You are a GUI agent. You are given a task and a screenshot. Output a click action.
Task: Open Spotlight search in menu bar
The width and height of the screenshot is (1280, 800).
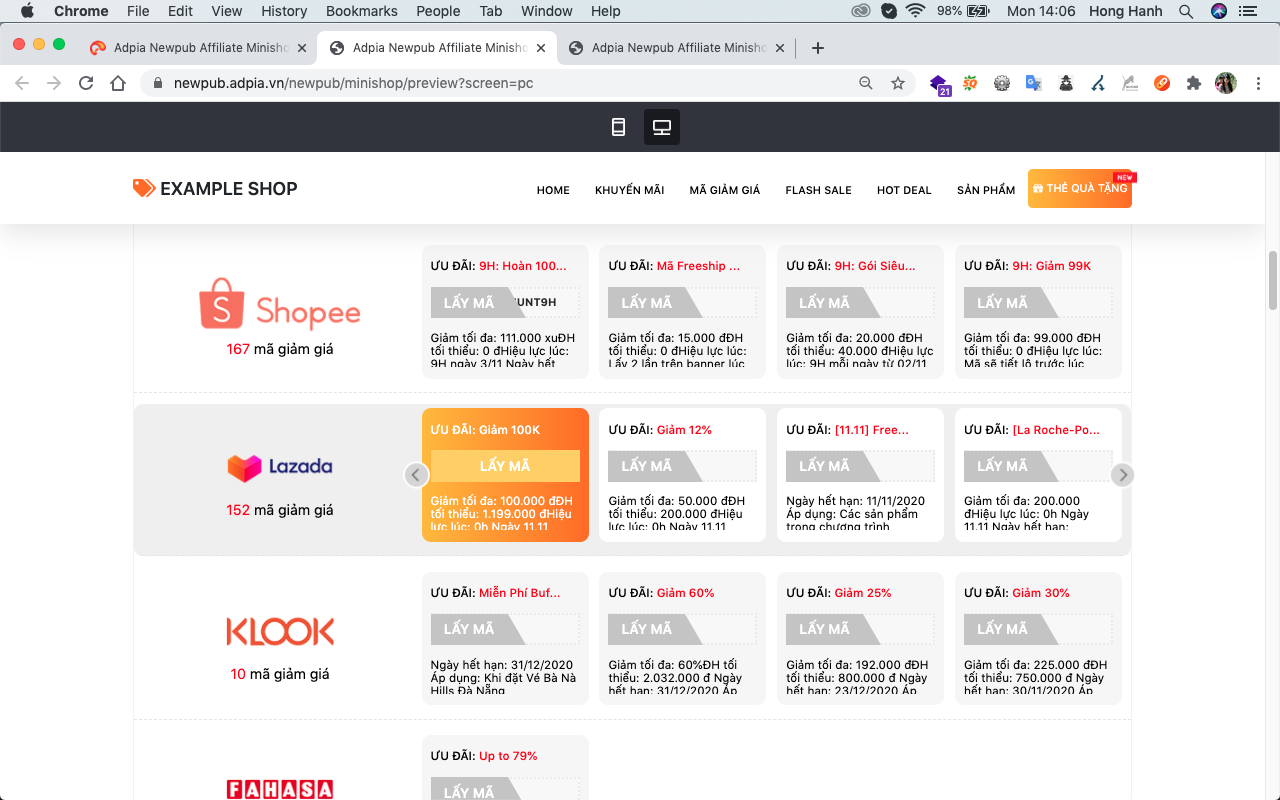click(x=1186, y=11)
